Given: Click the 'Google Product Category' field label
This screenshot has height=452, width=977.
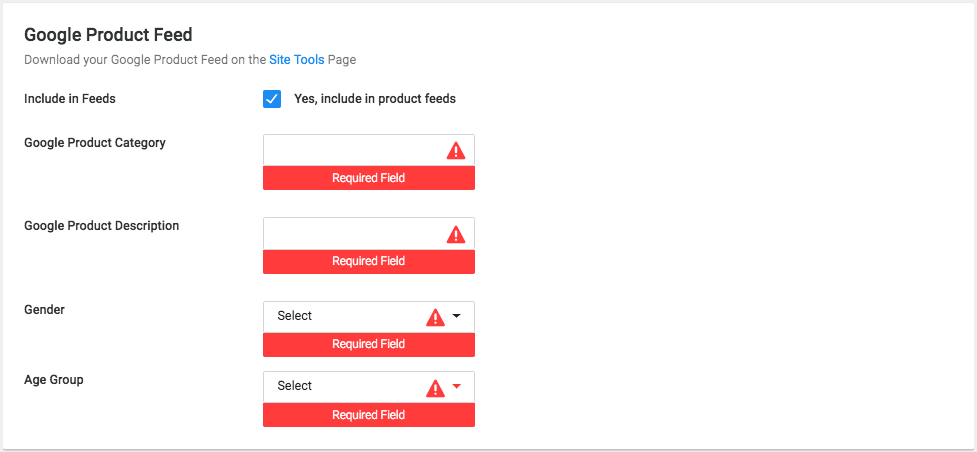Looking at the screenshot, I should [x=95, y=143].
